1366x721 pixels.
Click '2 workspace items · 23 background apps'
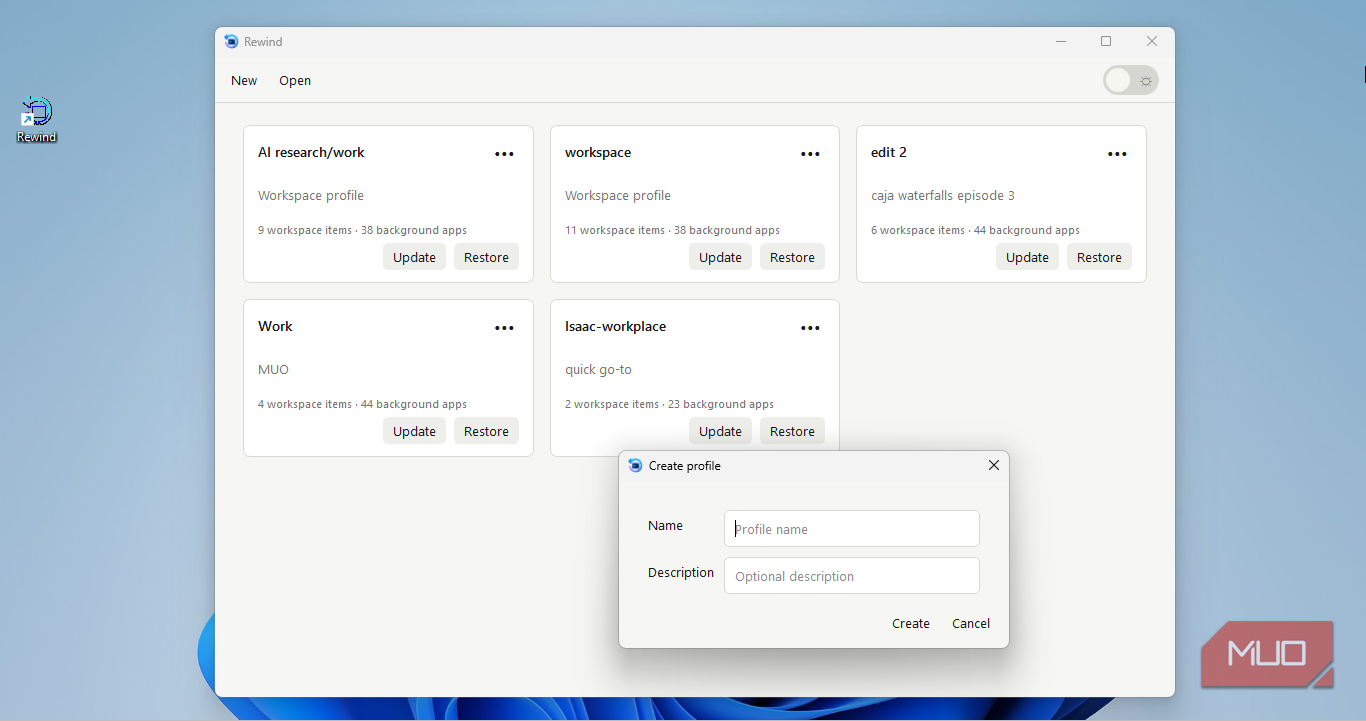pyautogui.click(x=669, y=404)
